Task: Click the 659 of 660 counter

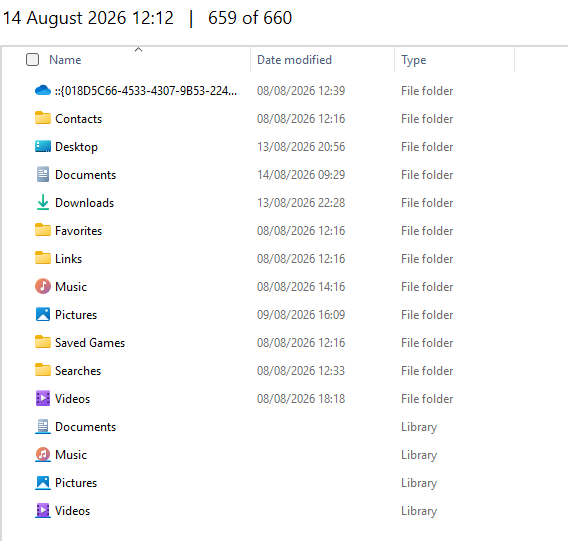Action: (x=250, y=17)
